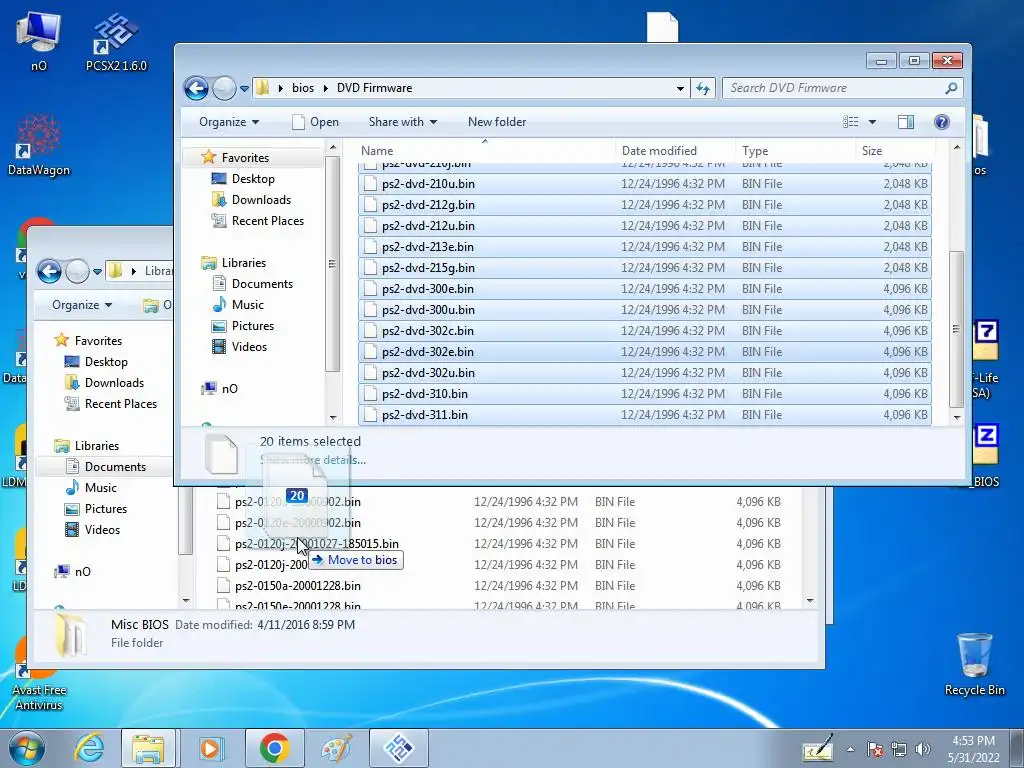Viewport: 1024px width, 768px height.
Task: Open recent pages dropdown next to Forward arrow
Action: (244, 88)
